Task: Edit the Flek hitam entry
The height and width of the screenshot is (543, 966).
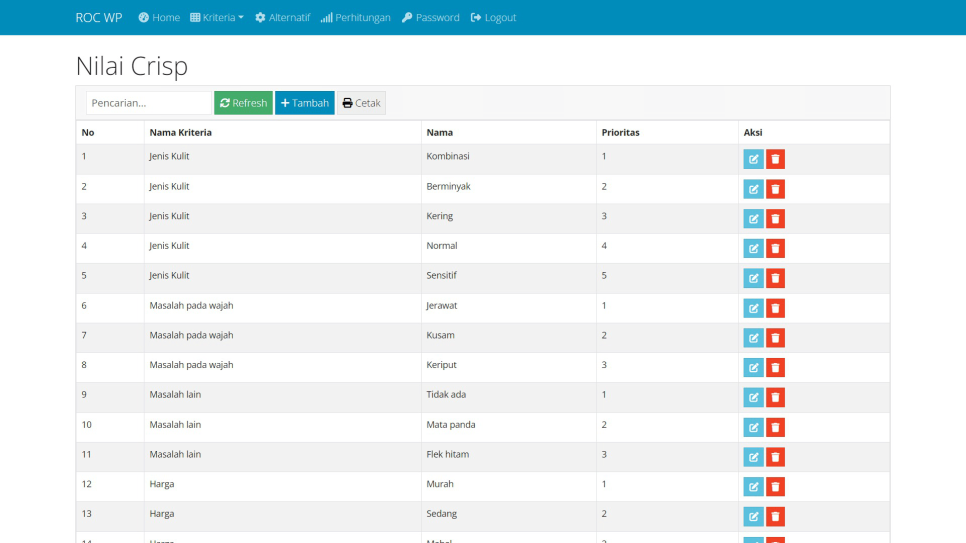Action: pos(753,457)
